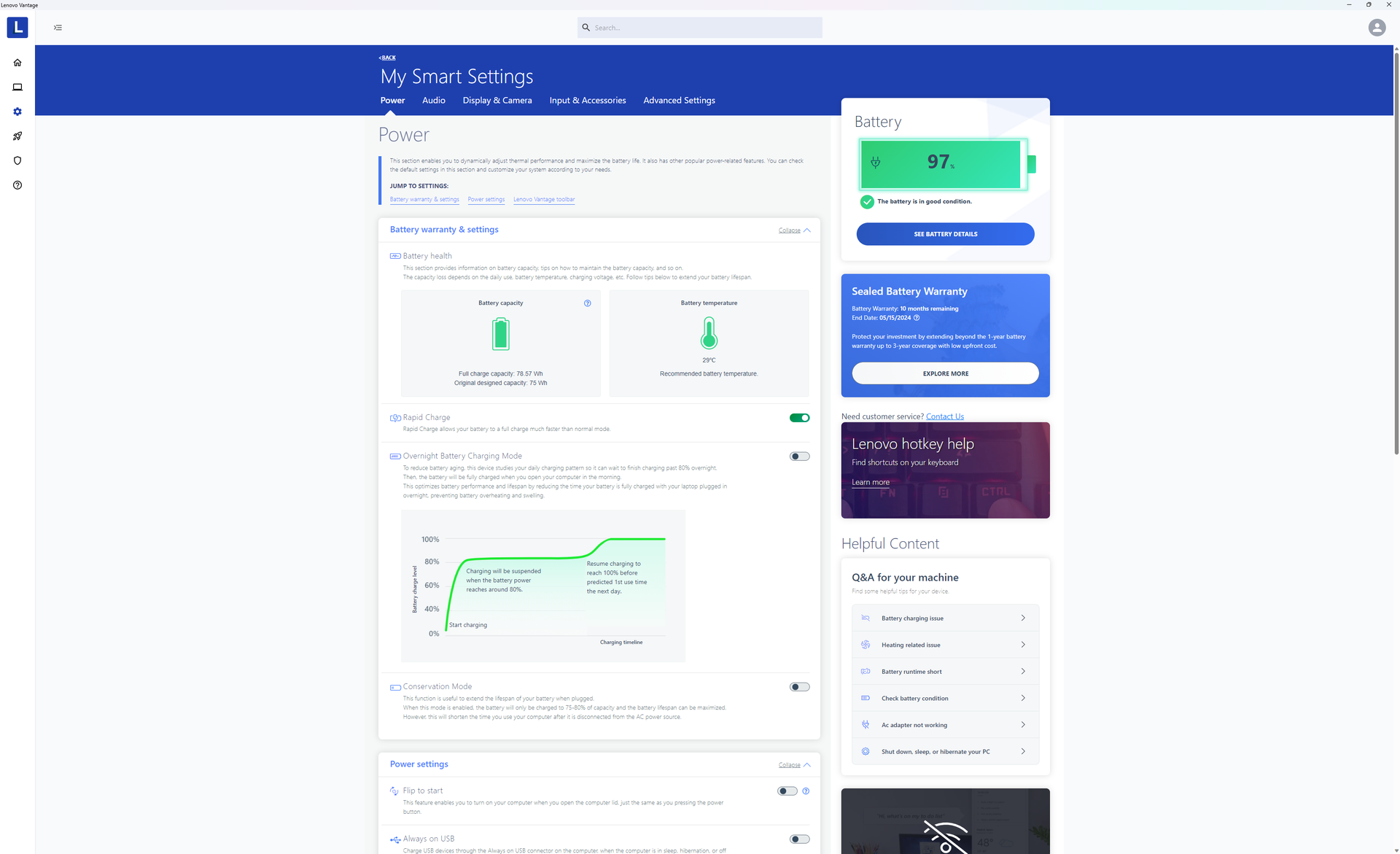Open the Contact Us link
Screen dimensions: 1400x854
tap(944, 417)
